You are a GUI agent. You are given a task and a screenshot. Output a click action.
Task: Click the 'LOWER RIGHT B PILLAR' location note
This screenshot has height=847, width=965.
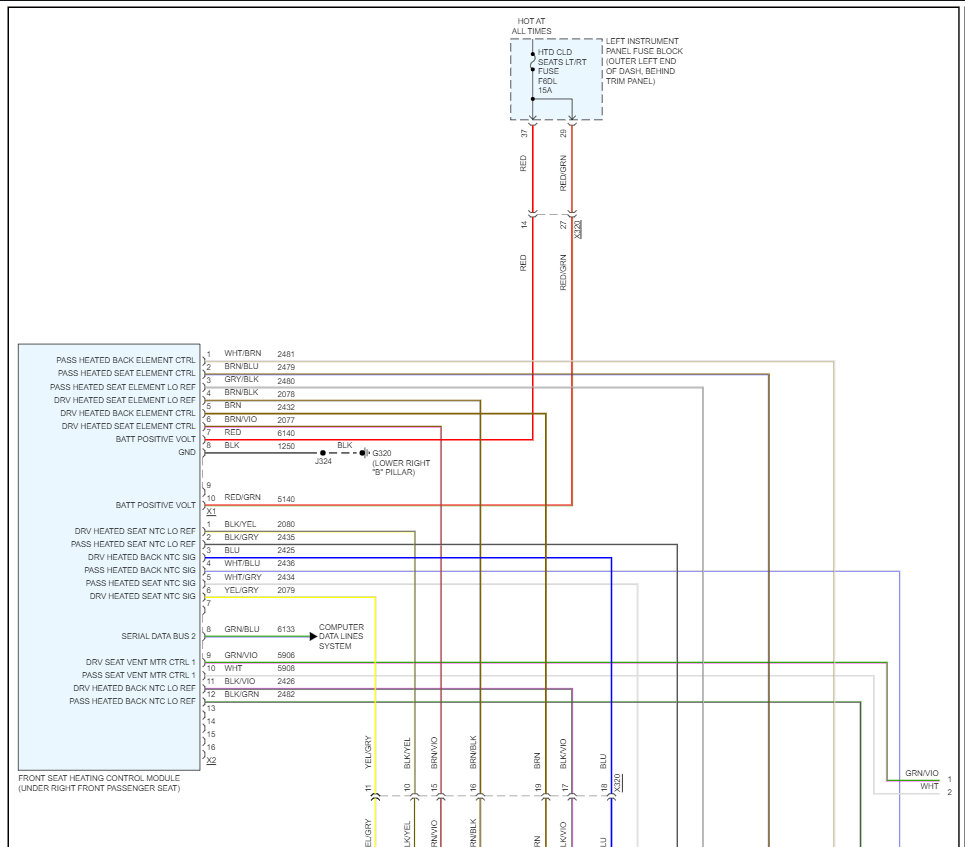pos(401,467)
